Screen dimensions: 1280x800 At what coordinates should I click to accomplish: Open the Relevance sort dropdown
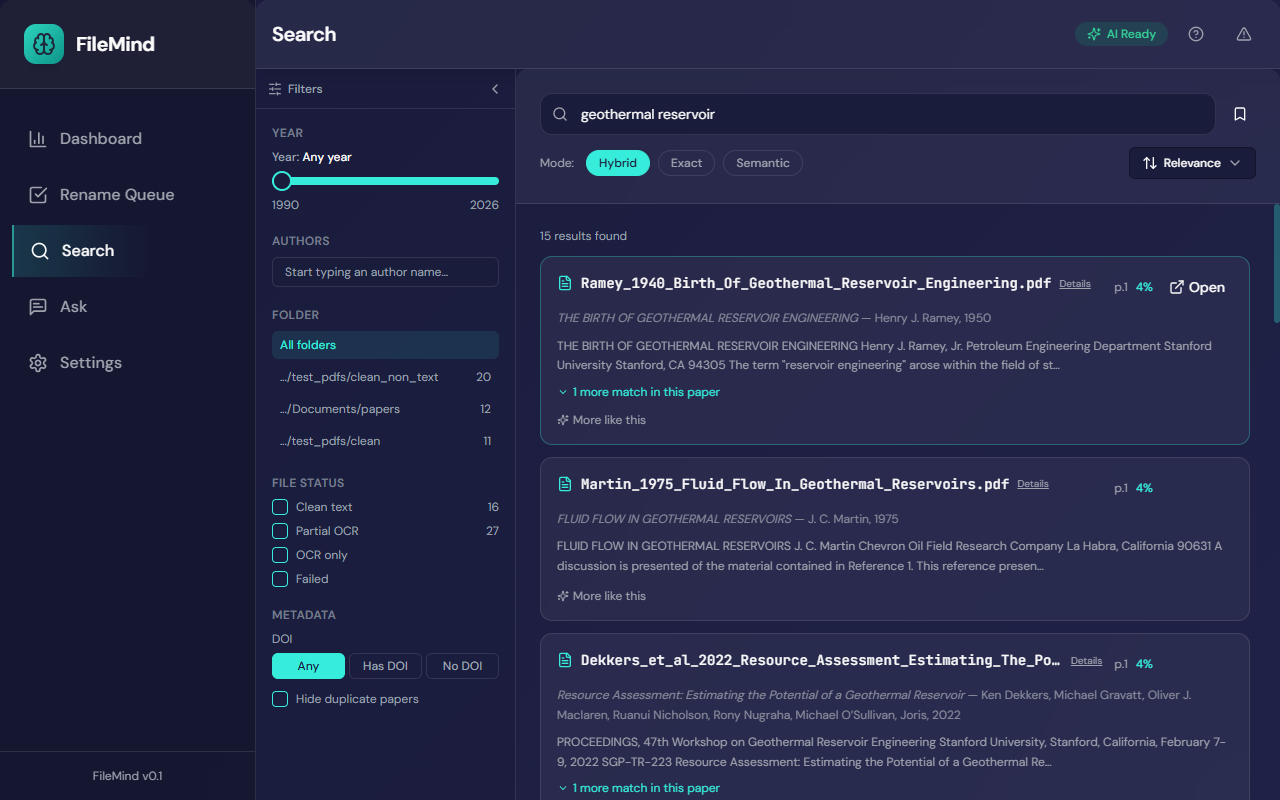point(1192,162)
